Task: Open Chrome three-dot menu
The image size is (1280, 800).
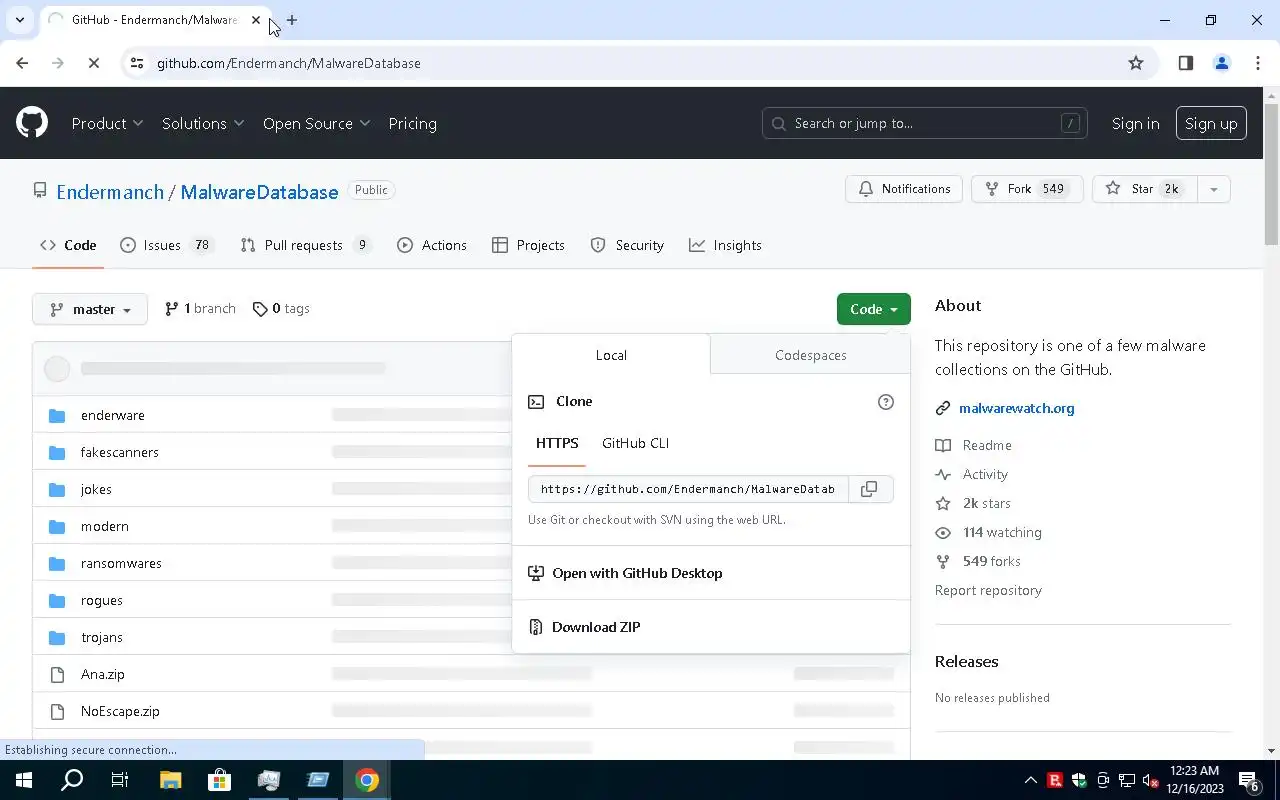Action: pos(1257,63)
